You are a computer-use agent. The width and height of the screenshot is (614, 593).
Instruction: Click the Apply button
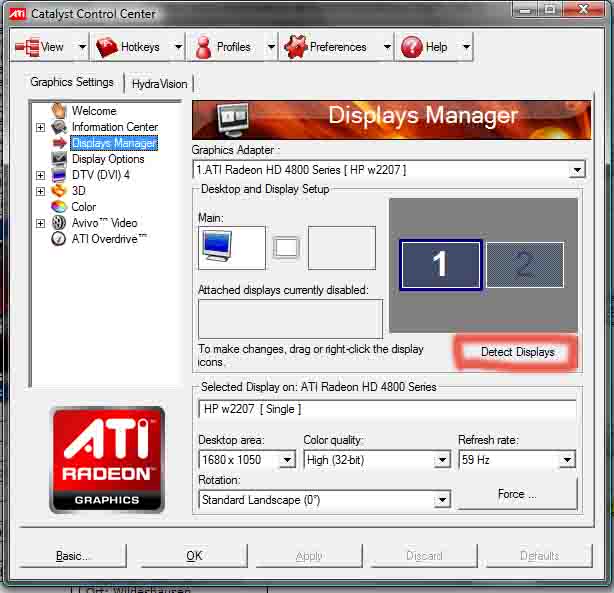pyautogui.click(x=309, y=555)
